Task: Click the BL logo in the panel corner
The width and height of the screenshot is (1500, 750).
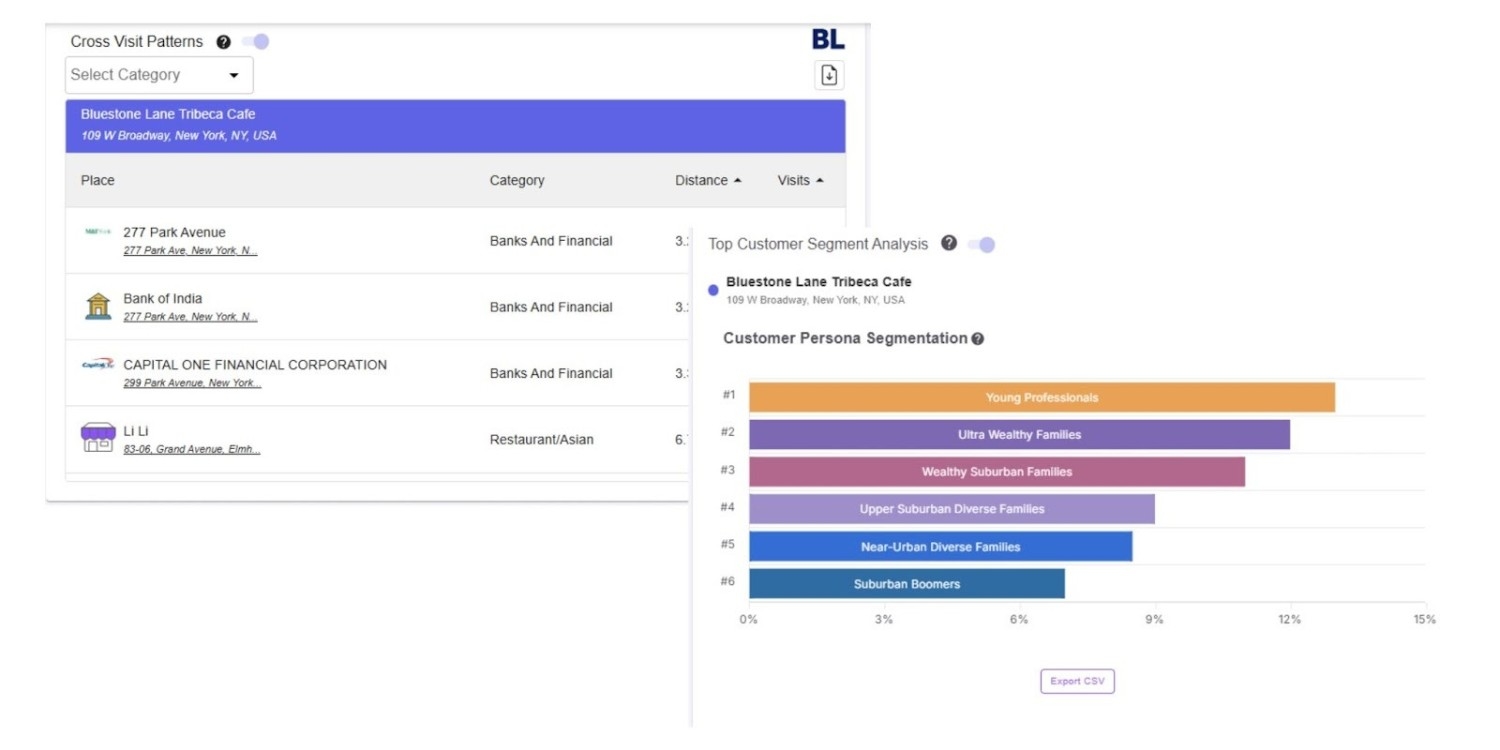Action: click(828, 39)
